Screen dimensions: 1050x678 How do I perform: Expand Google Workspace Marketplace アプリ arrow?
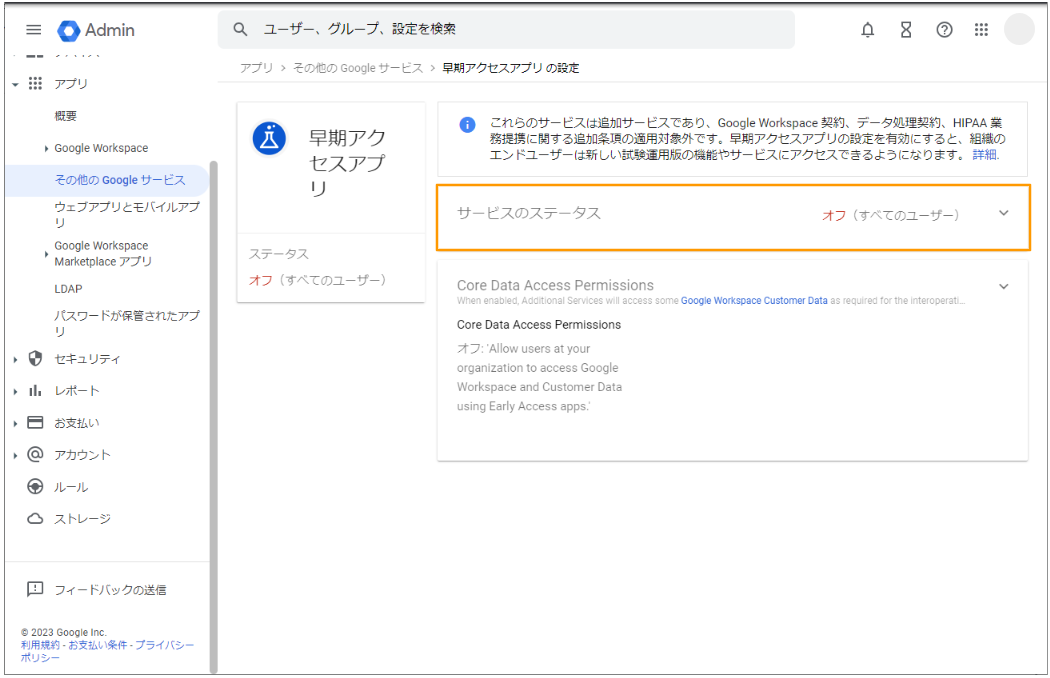(x=46, y=254)
